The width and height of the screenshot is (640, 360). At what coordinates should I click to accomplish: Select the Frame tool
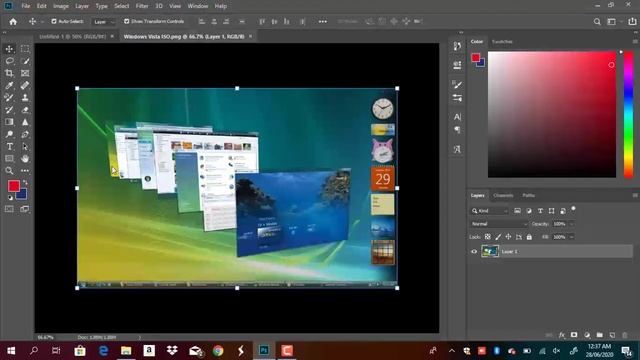25,73
